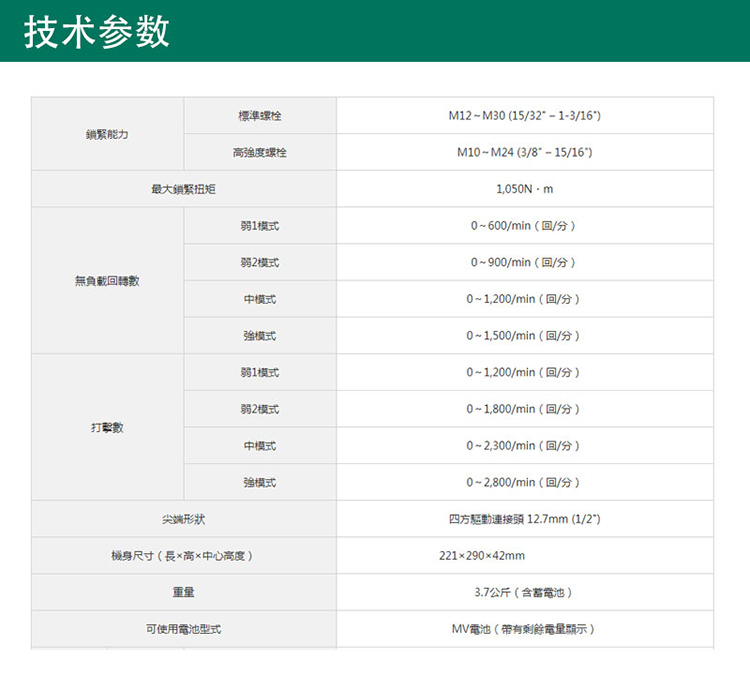Select the M10~M24 bolt size value

point(524,153)
